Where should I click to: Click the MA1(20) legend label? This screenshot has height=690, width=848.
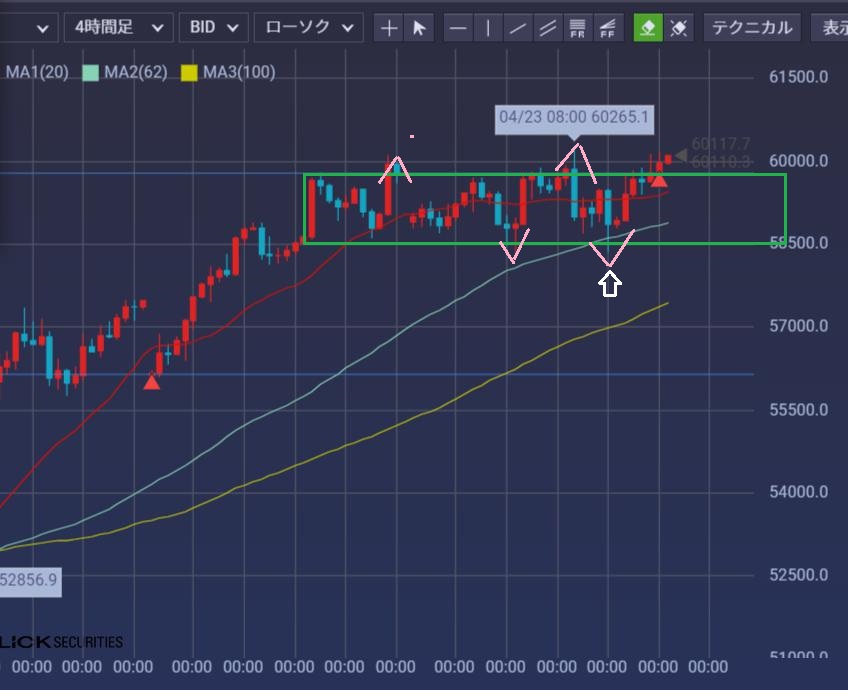pos(37,72)
